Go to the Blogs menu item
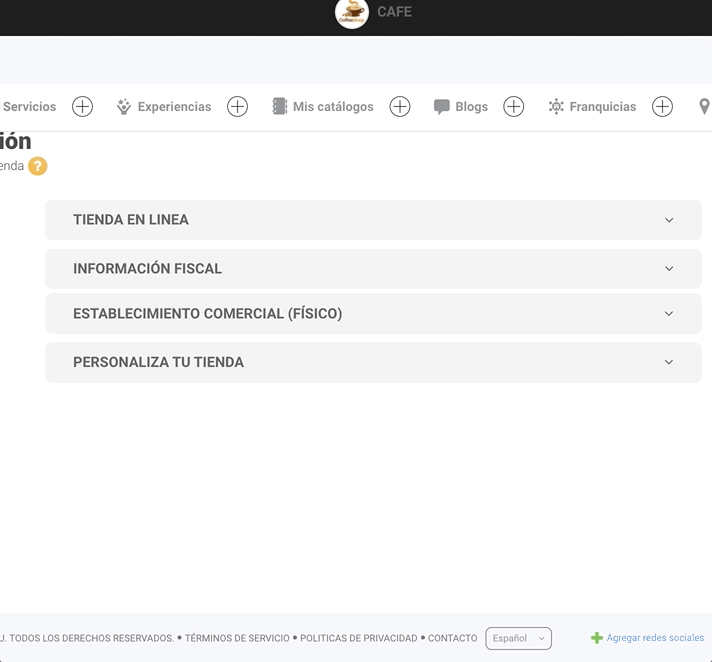712x662 pixels. pos(471,107)
